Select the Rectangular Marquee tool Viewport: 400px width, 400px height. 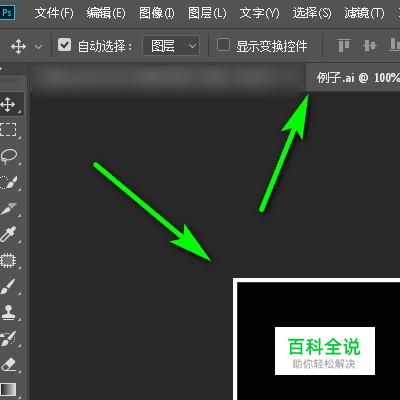coord(8,129)
